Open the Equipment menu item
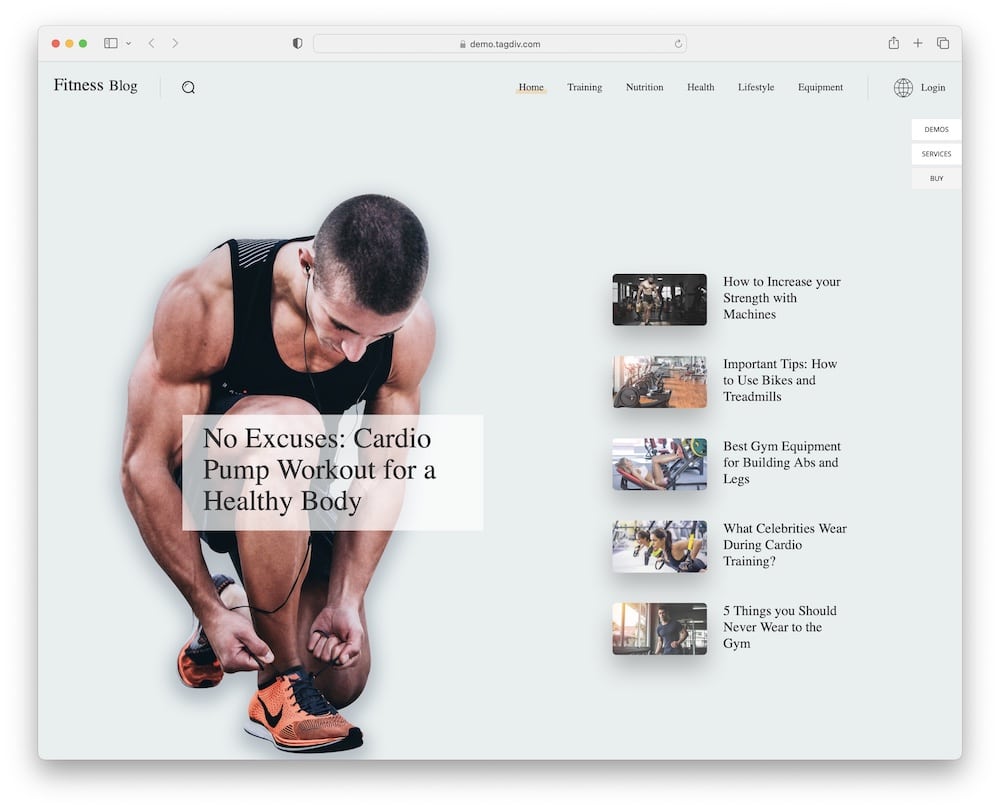Image resolution: width=1000 pixels, height=810 pixels. [820, 87]
